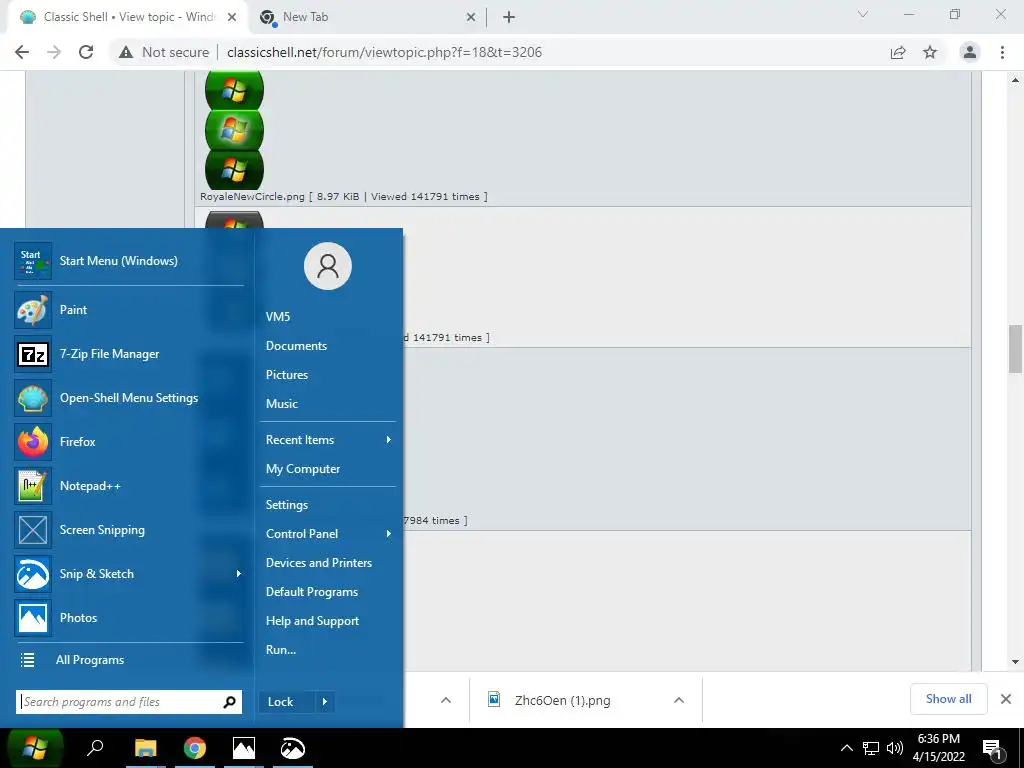1024x768 pixels.
Task: Share this page icon in address bar
Action: [898, 52]
